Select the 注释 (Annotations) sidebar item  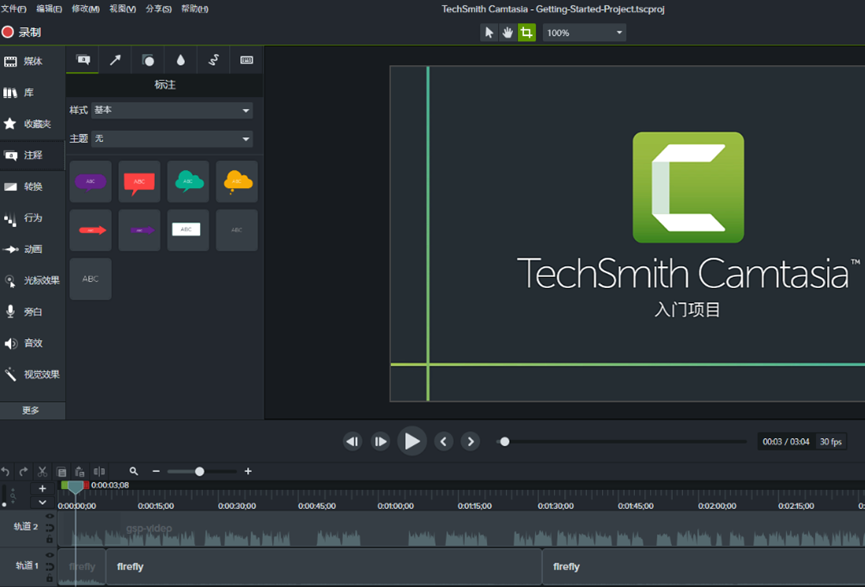click(x=32, y=155)
